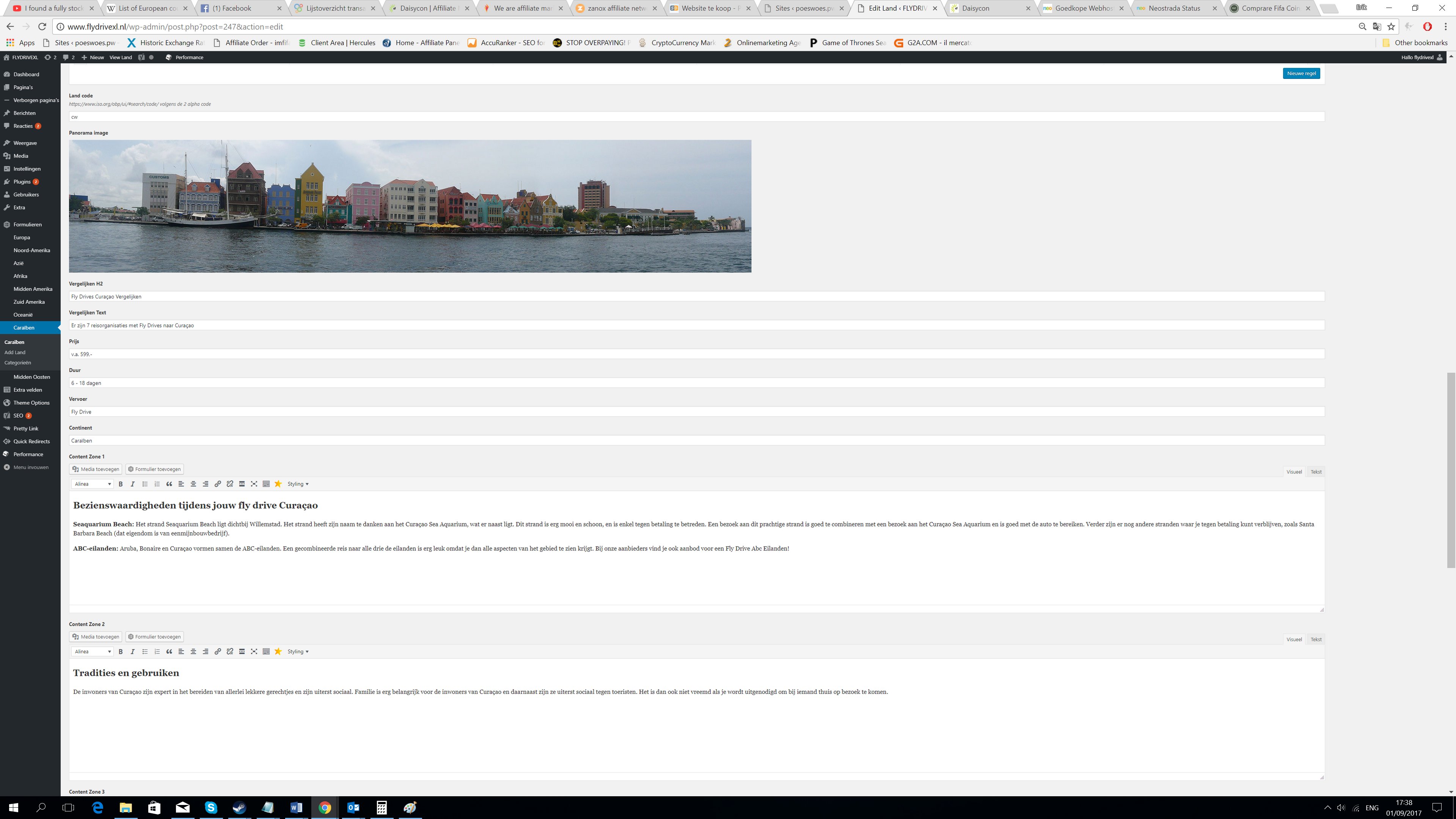Bookmark this page with star icon
The width and height of the screenshot is (1456, 819).
pyautogui.click(x=1391, y=27)
